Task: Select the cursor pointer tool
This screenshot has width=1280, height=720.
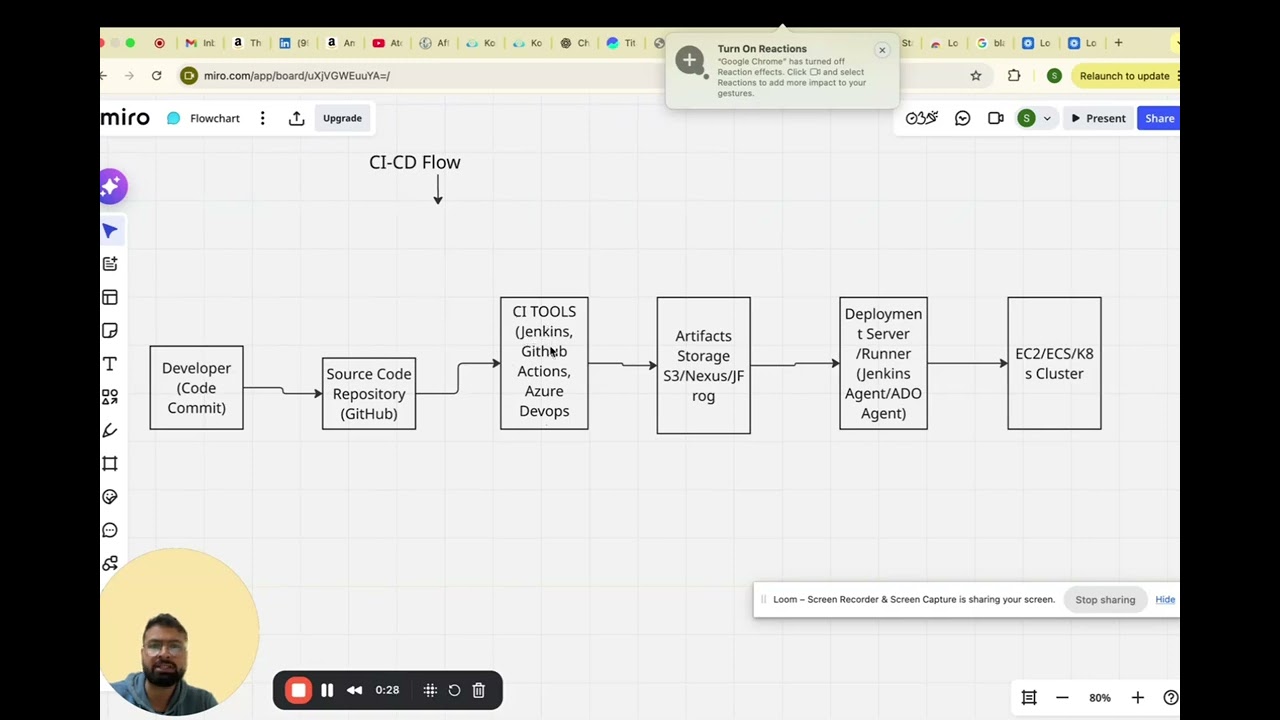Action: (110, 231)
